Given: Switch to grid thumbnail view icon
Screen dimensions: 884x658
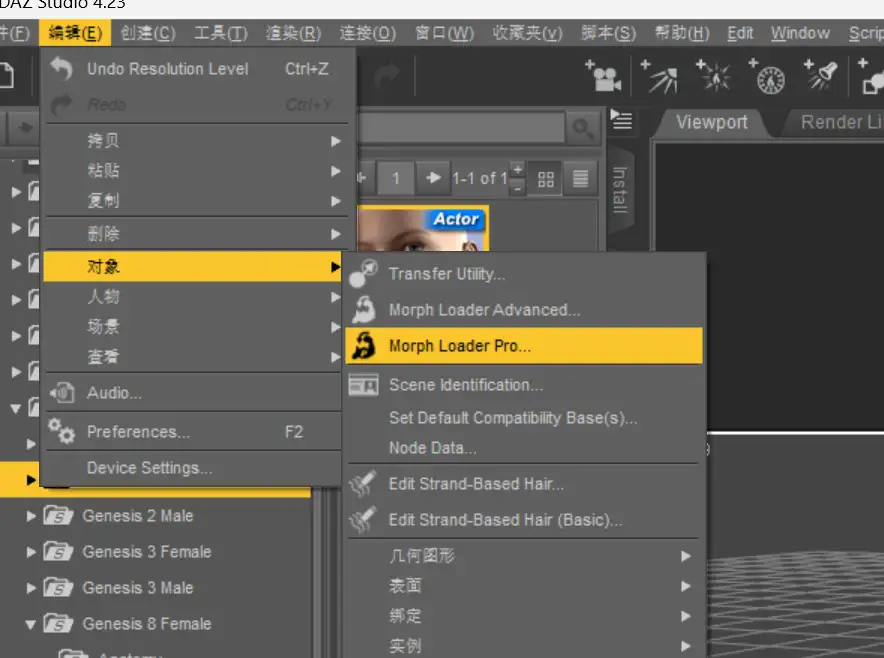Looking at the screenshot, I should [546, 179].
